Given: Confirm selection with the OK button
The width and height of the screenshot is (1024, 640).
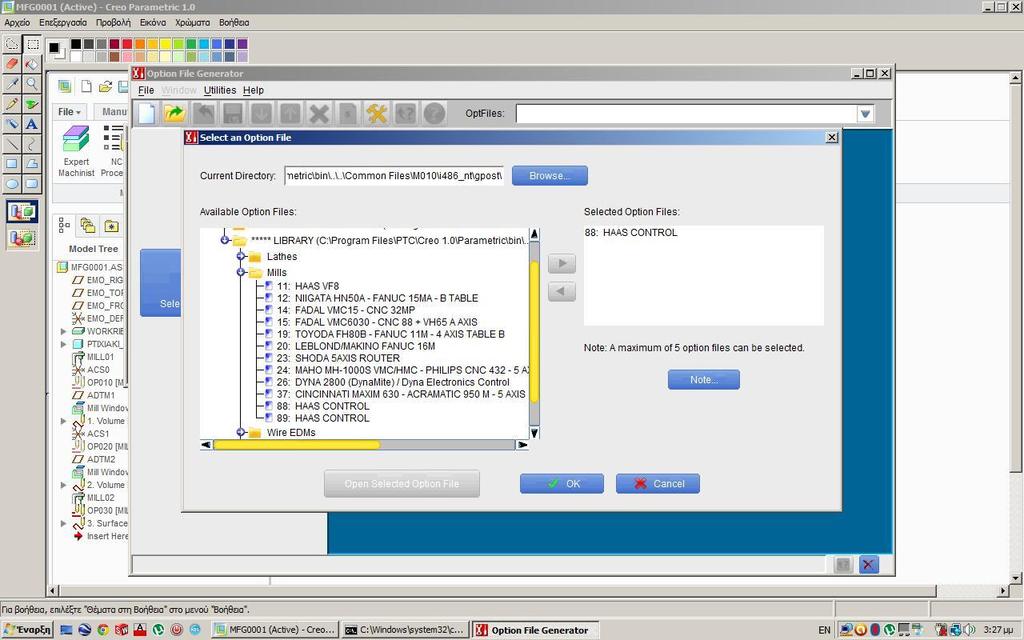Looking at the screenshot, I should coord(562,484).
